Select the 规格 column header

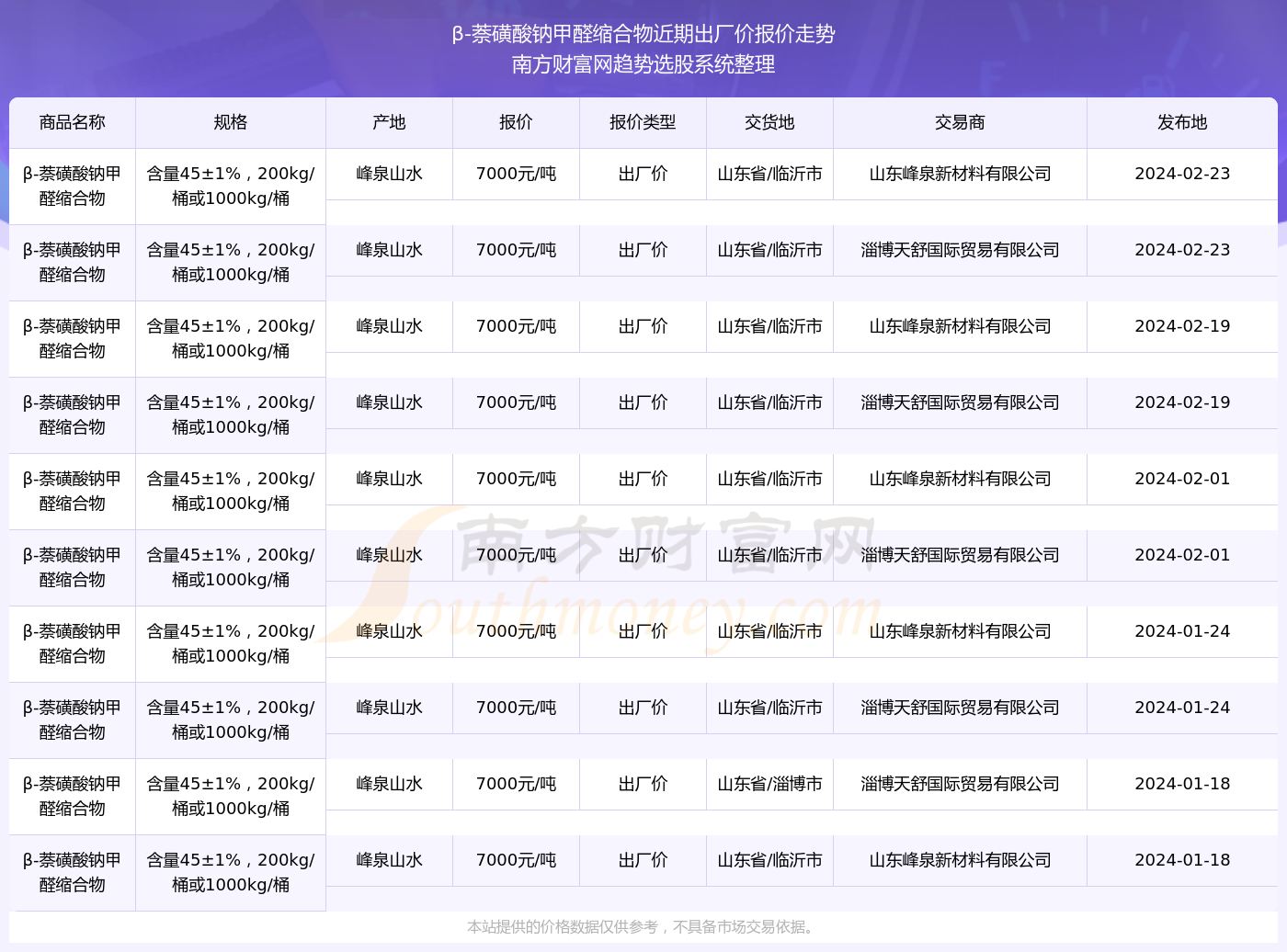point(231,122)
